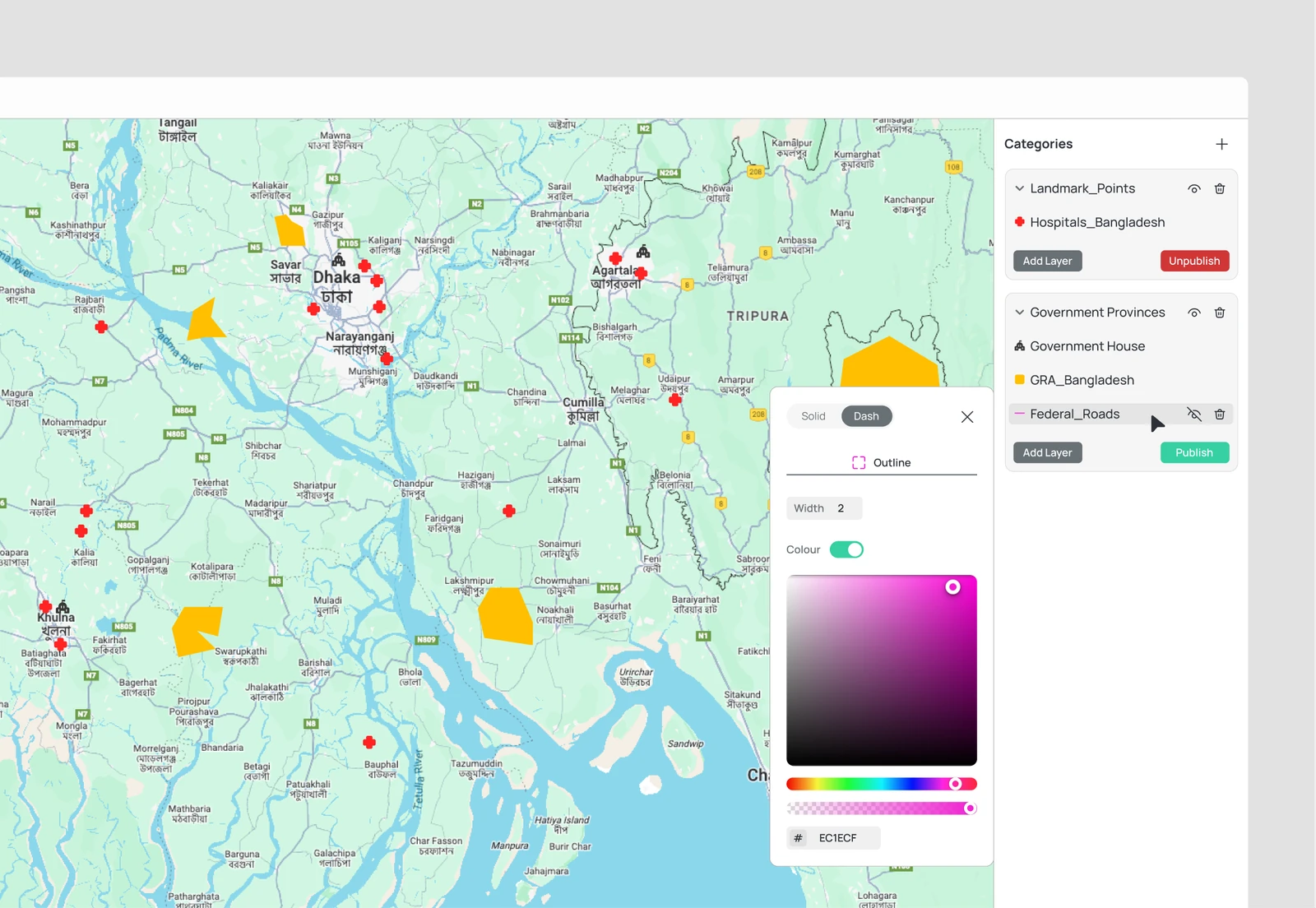Click the opacity alpha slider
This screenshot has height=908, width=1316.
click(x=882, y=808)
